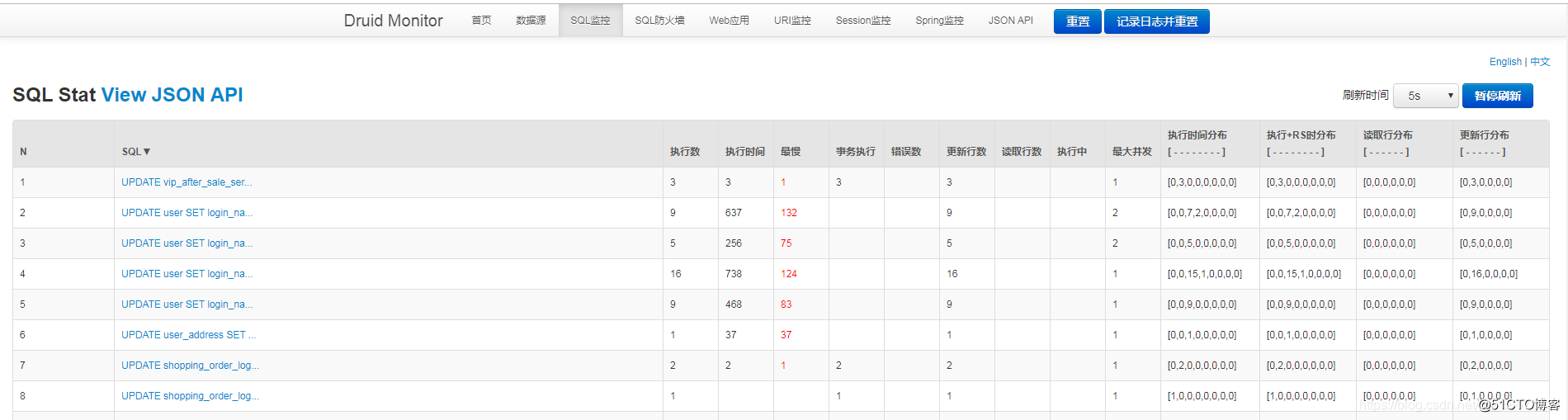Sort by 执行数 column header
The image size is (1568, 420).
(x=685, y=152)
